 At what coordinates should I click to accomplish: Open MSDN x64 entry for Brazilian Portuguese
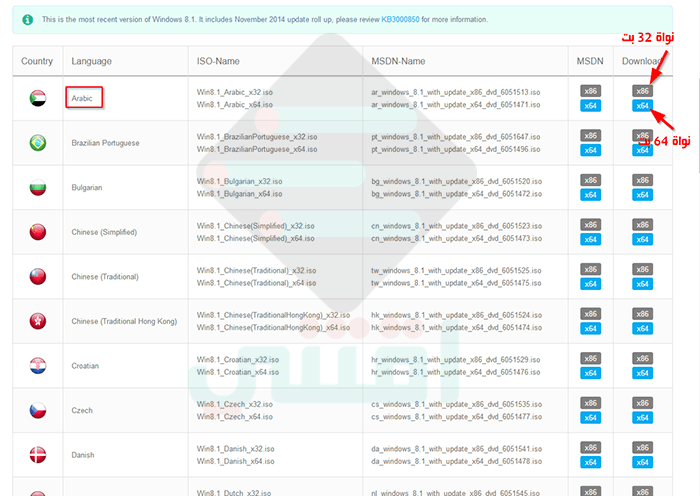click(591, 150)
